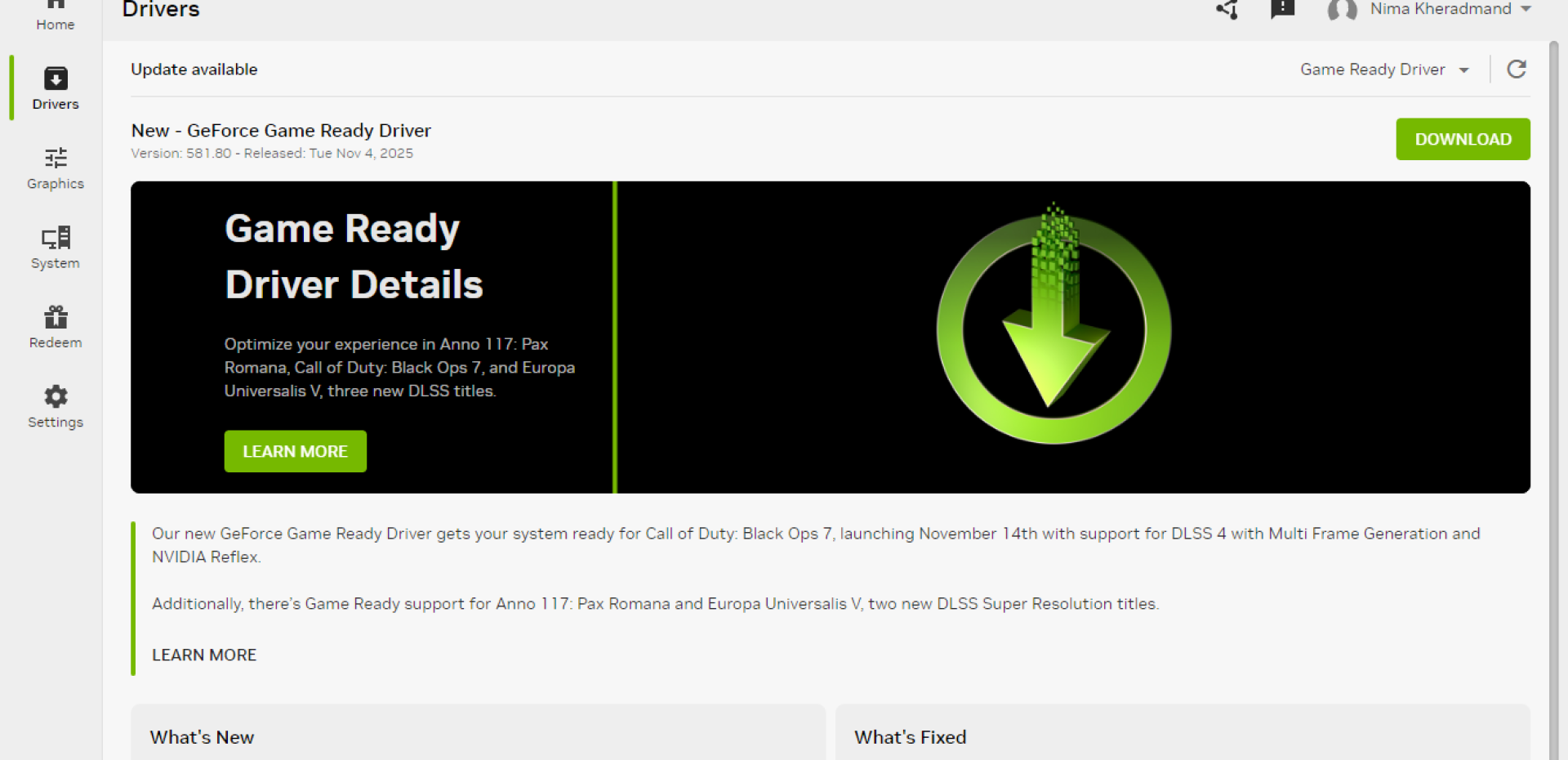The height and width of the screenshot is (760, 1568).
Task: Go to Home in the sidebar
Action: click(55, 15)
